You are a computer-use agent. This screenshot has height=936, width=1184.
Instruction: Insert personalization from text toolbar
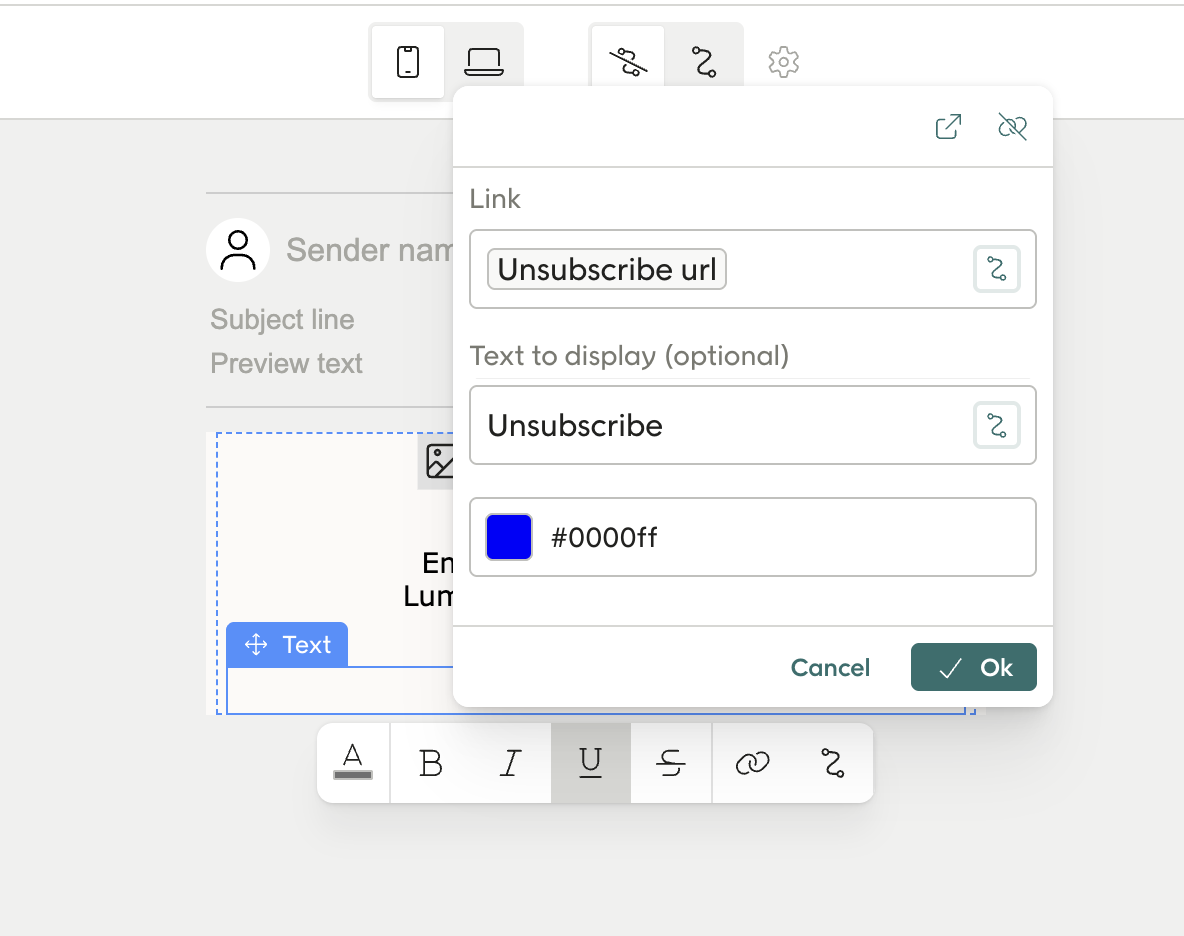pyautogui.click(x=832, y=762)
